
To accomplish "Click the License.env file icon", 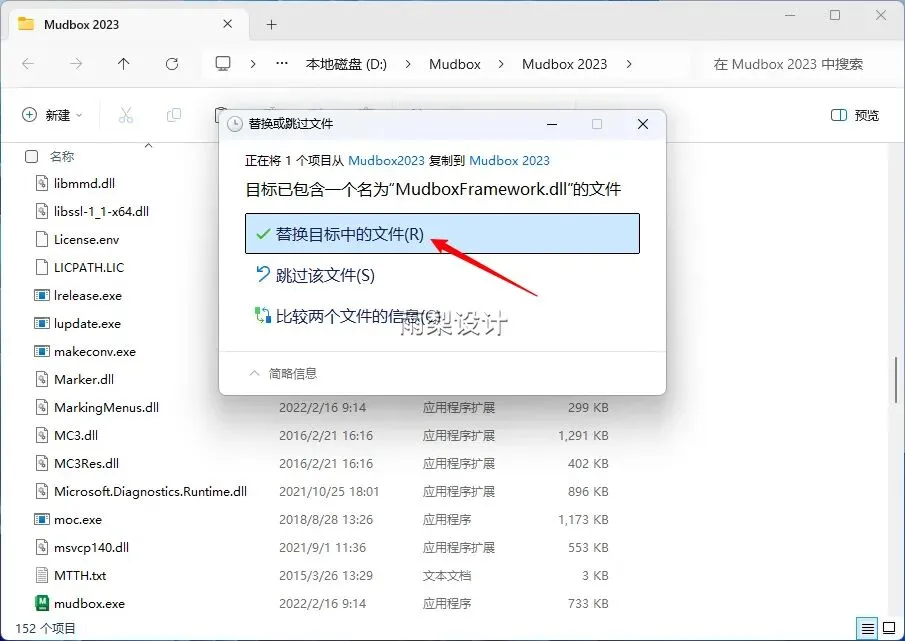I will [x=42, y=239].
